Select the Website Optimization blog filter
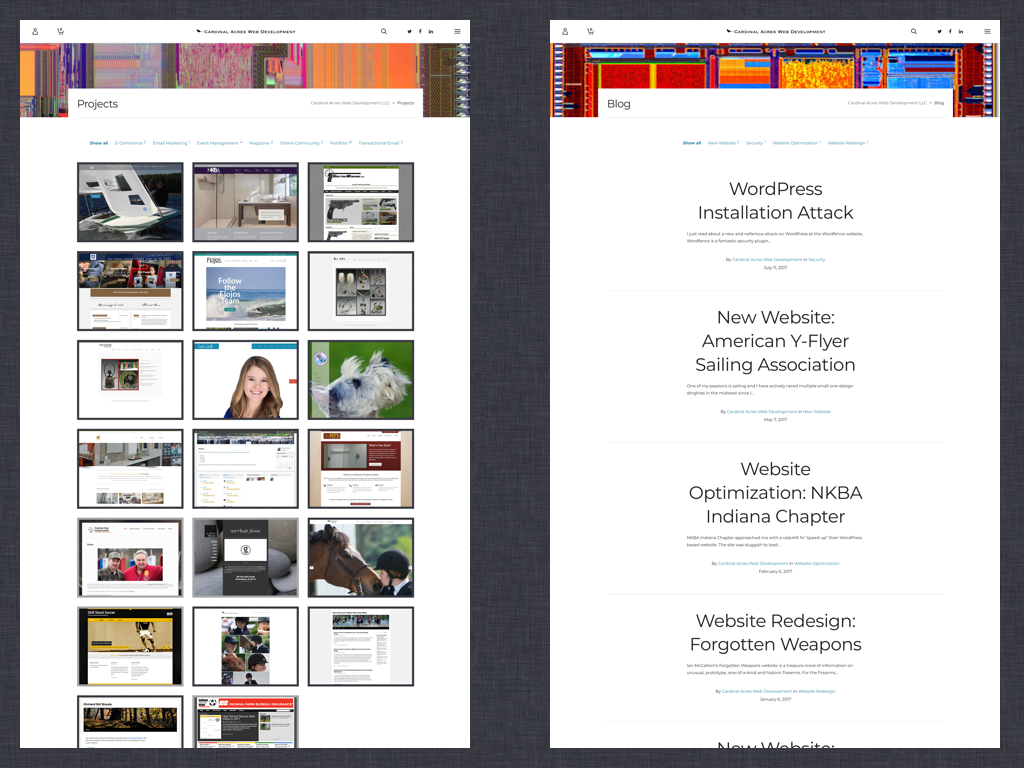The height and width of the screenshot is (768, 1024). (797, 143)
